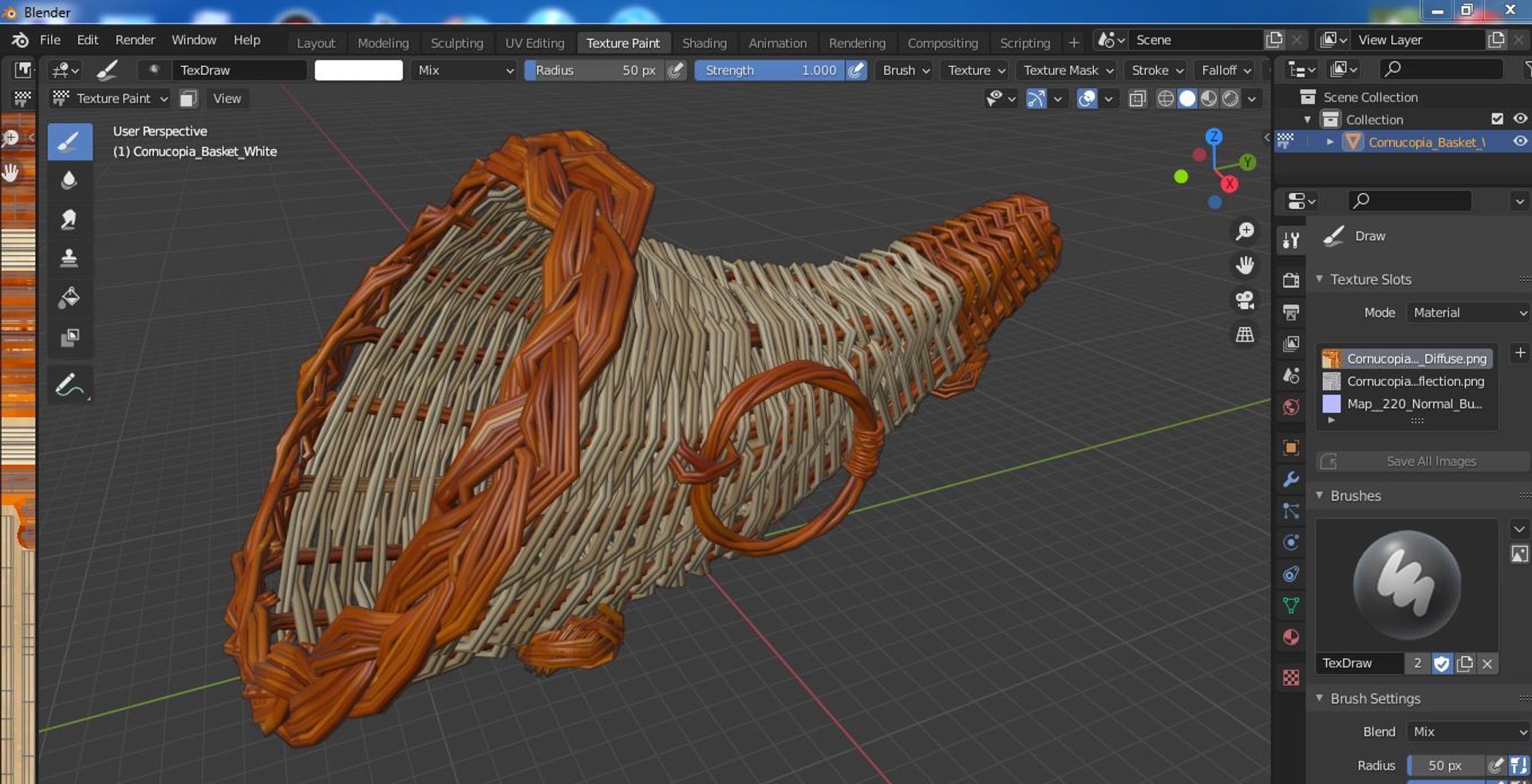The height and width of the screenshot is (784, 1532).
Task: Select the Fill bucket tool
Action: 69,297
